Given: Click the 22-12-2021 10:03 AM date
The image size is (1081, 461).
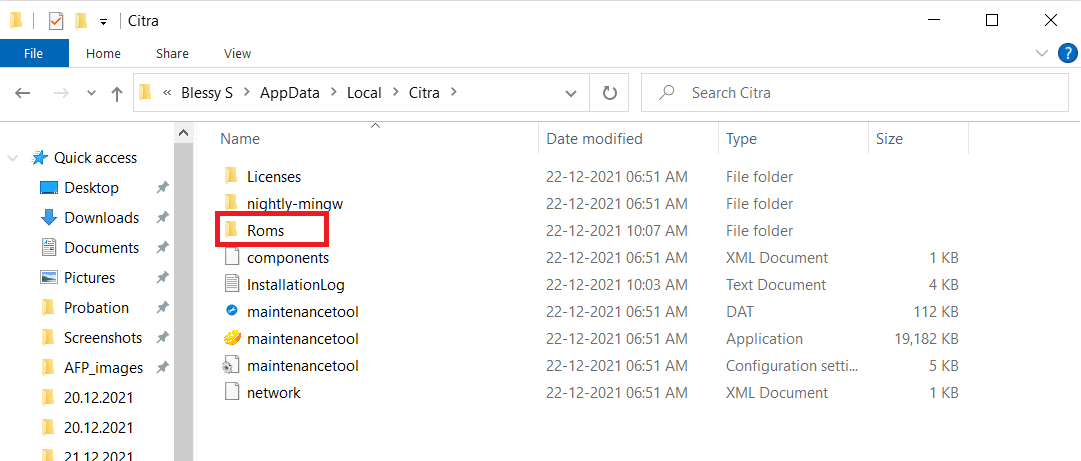Looking at the screenshot, I should click(617, 285).
